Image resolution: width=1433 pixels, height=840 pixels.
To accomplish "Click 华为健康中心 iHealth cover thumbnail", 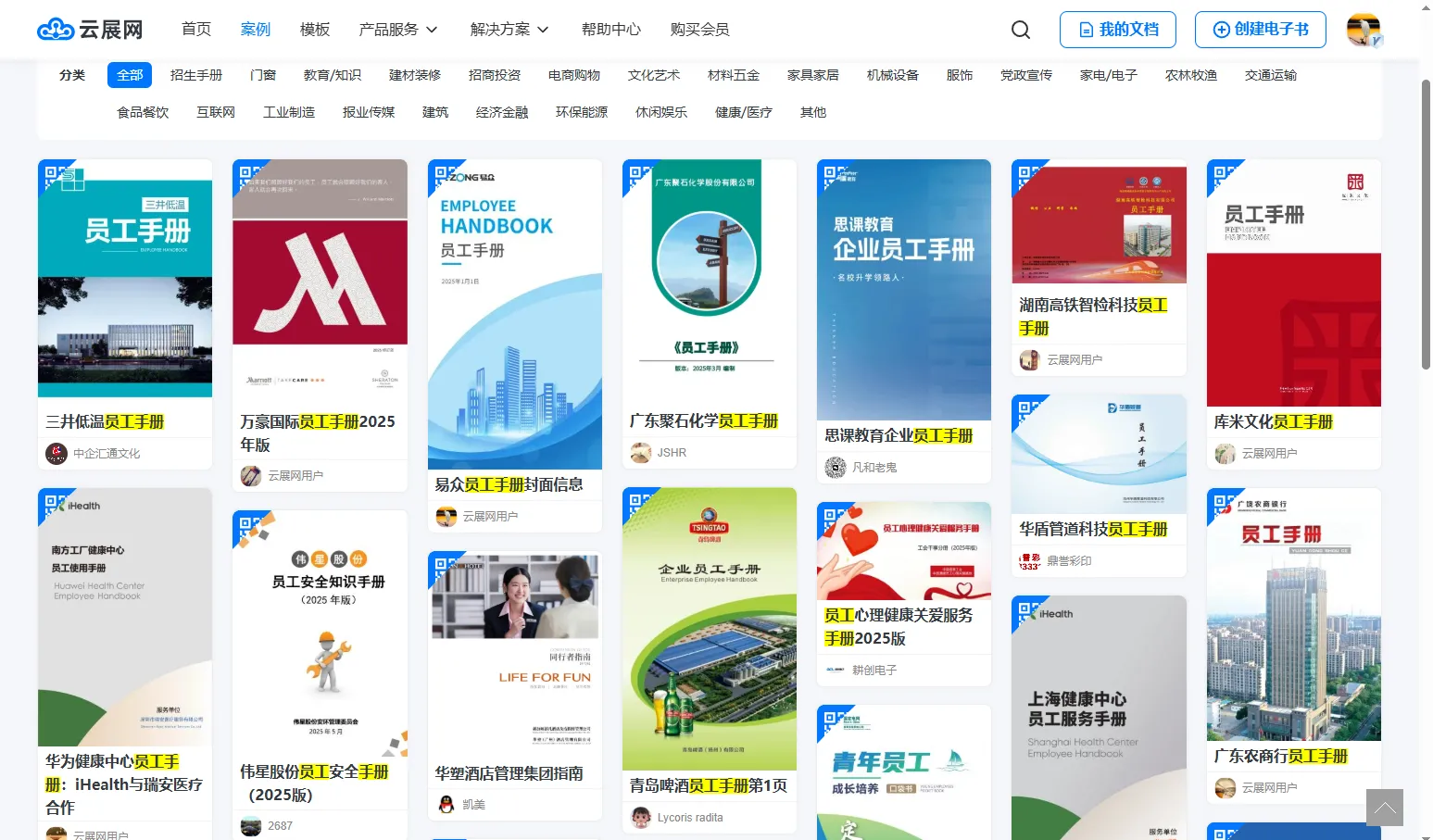I will 125,617.
